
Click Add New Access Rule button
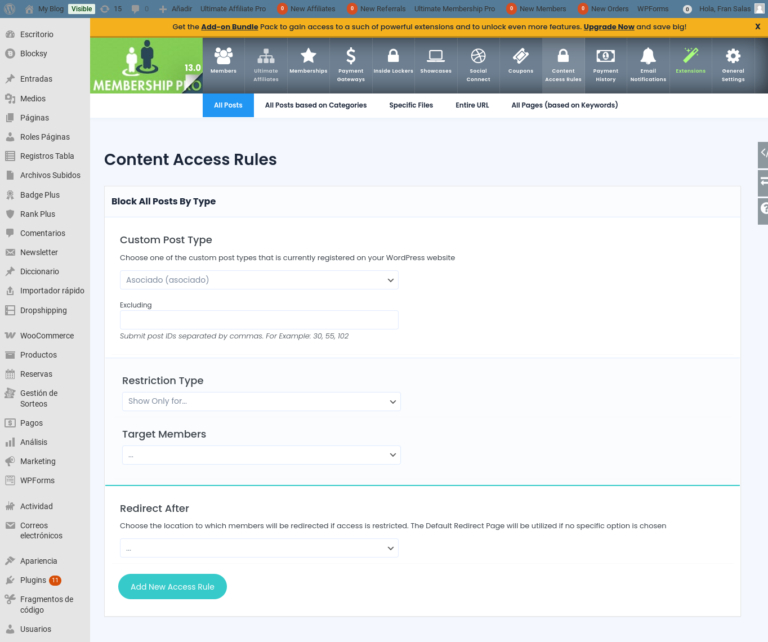(172, 587)
